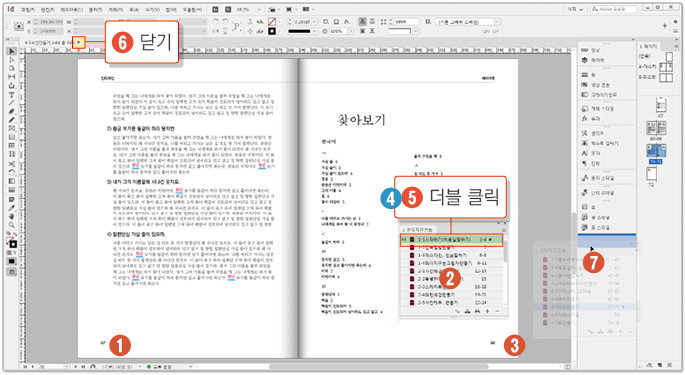This screenshot has height=375, width=685.
Task: Open the 편집(E) menu
Action: pyautogui.click(x=48, y=9)
